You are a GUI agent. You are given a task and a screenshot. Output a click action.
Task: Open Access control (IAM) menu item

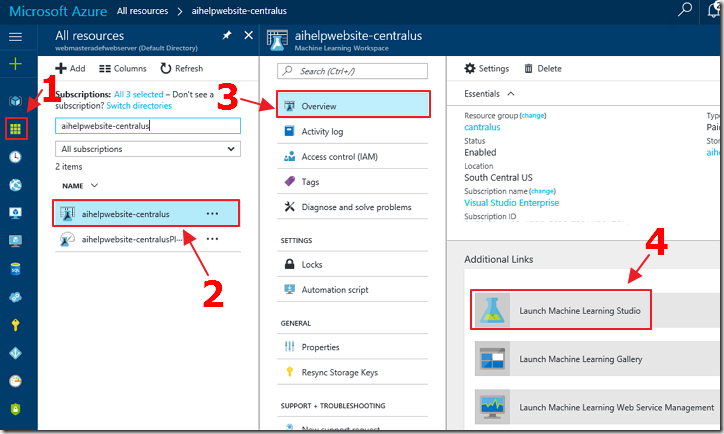coord(352,157)
